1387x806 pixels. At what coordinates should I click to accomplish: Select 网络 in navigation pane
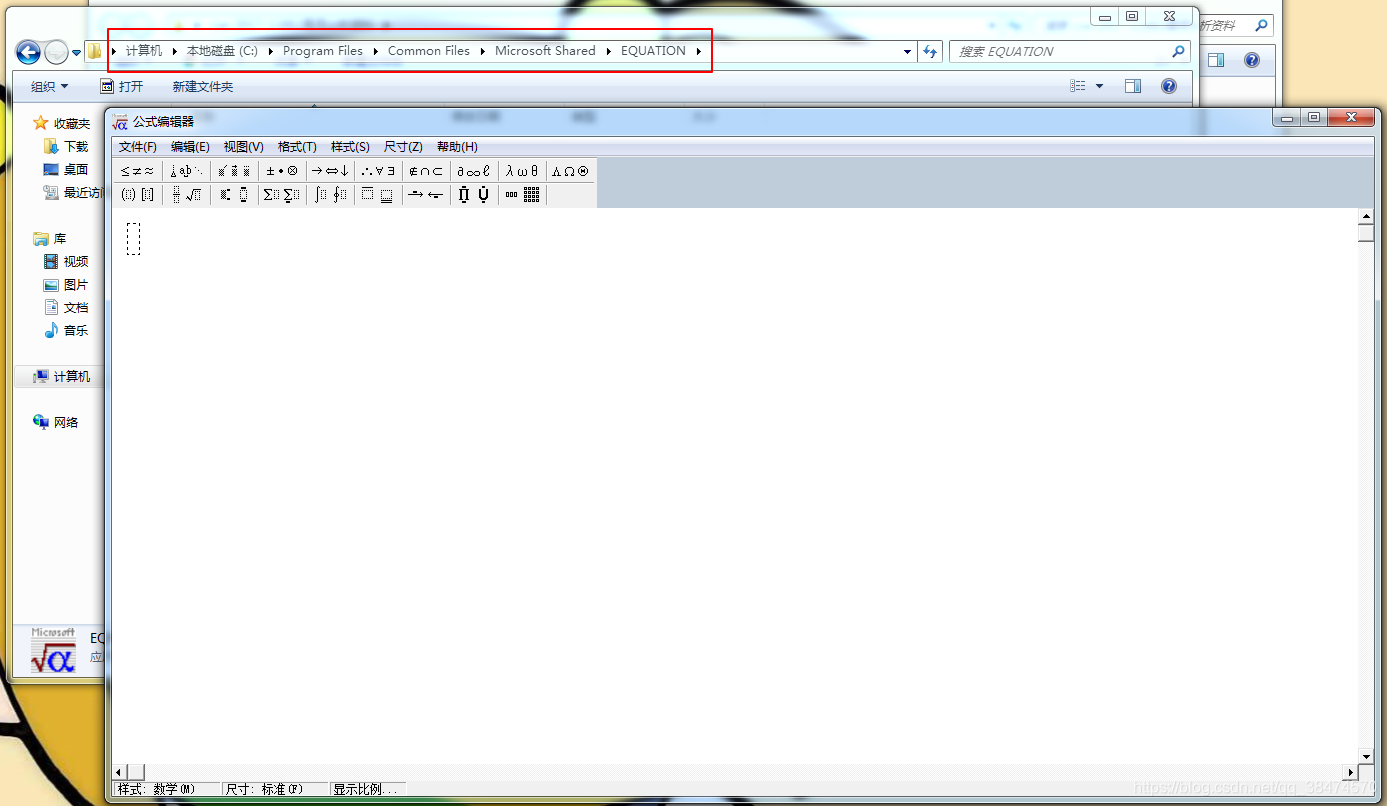click(56, 422)
